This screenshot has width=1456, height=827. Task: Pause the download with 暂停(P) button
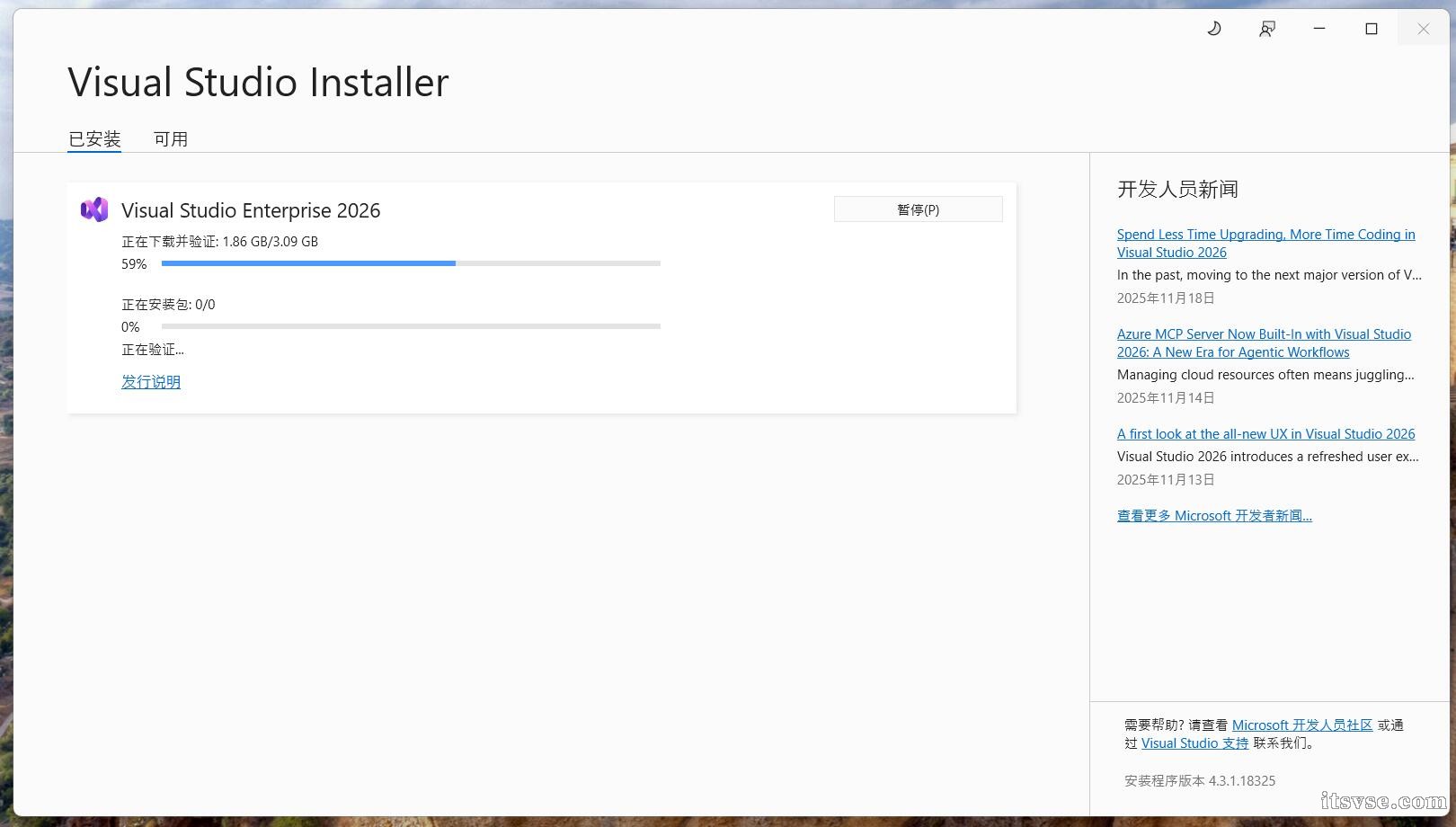click(x=918, y=209)
